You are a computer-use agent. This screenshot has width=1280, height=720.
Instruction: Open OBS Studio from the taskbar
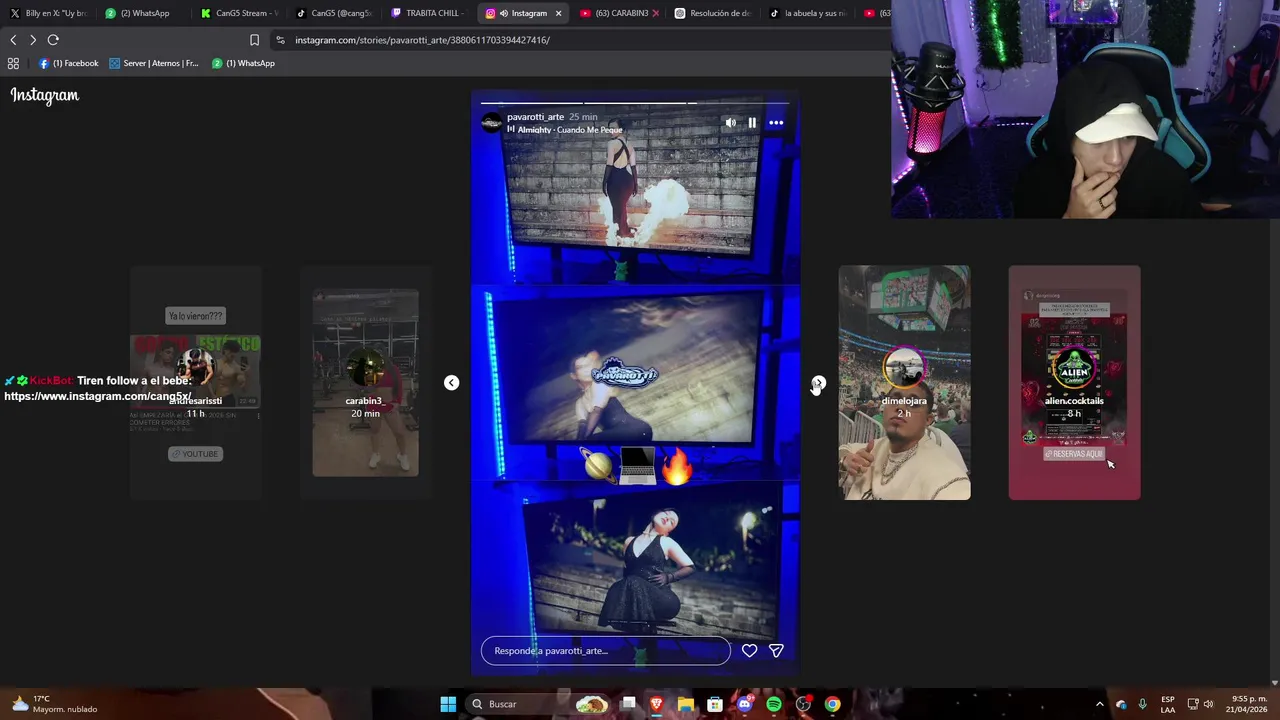803,704
